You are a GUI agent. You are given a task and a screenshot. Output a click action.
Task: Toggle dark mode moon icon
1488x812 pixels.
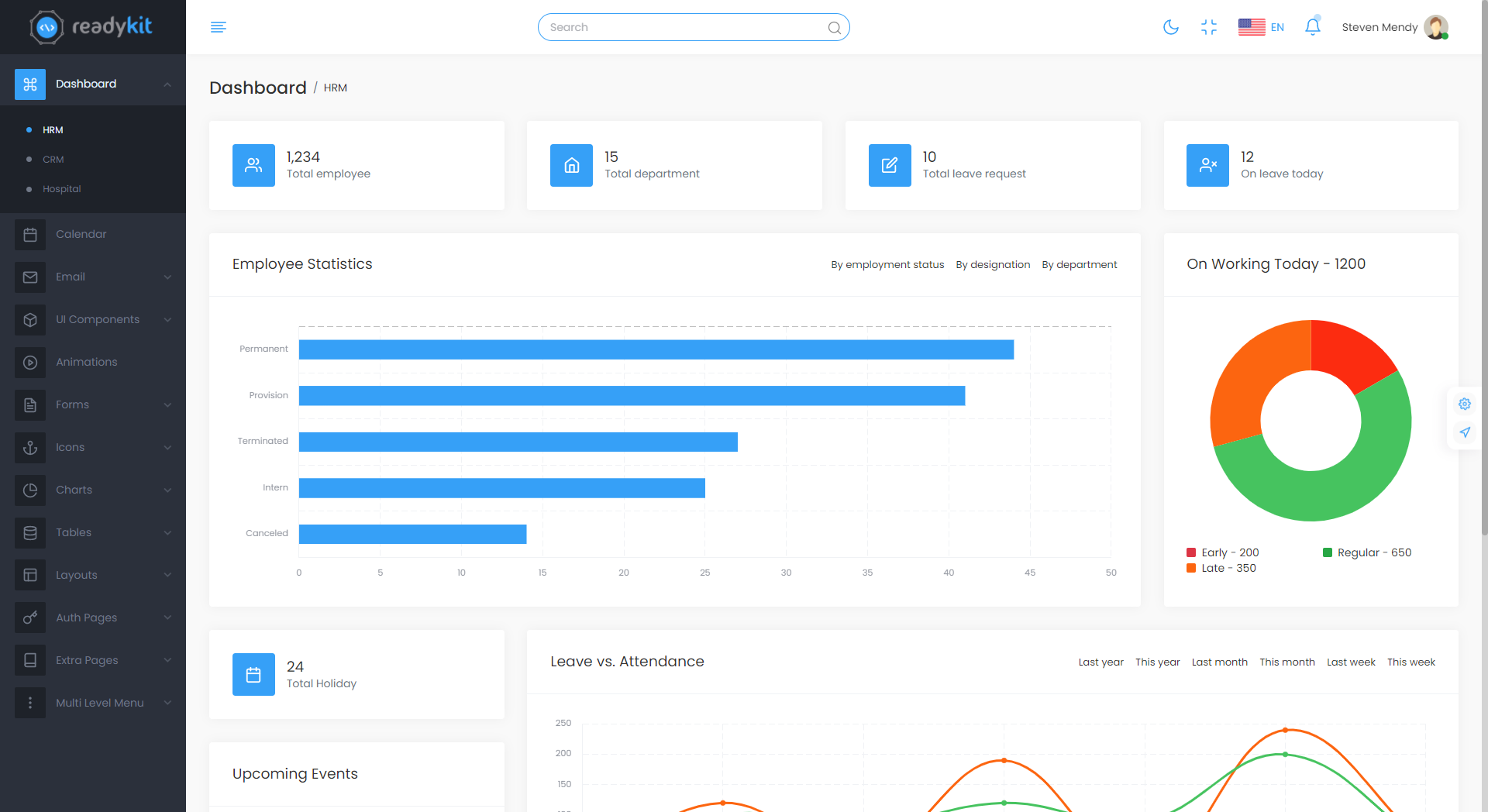(x=1170, y=27)
